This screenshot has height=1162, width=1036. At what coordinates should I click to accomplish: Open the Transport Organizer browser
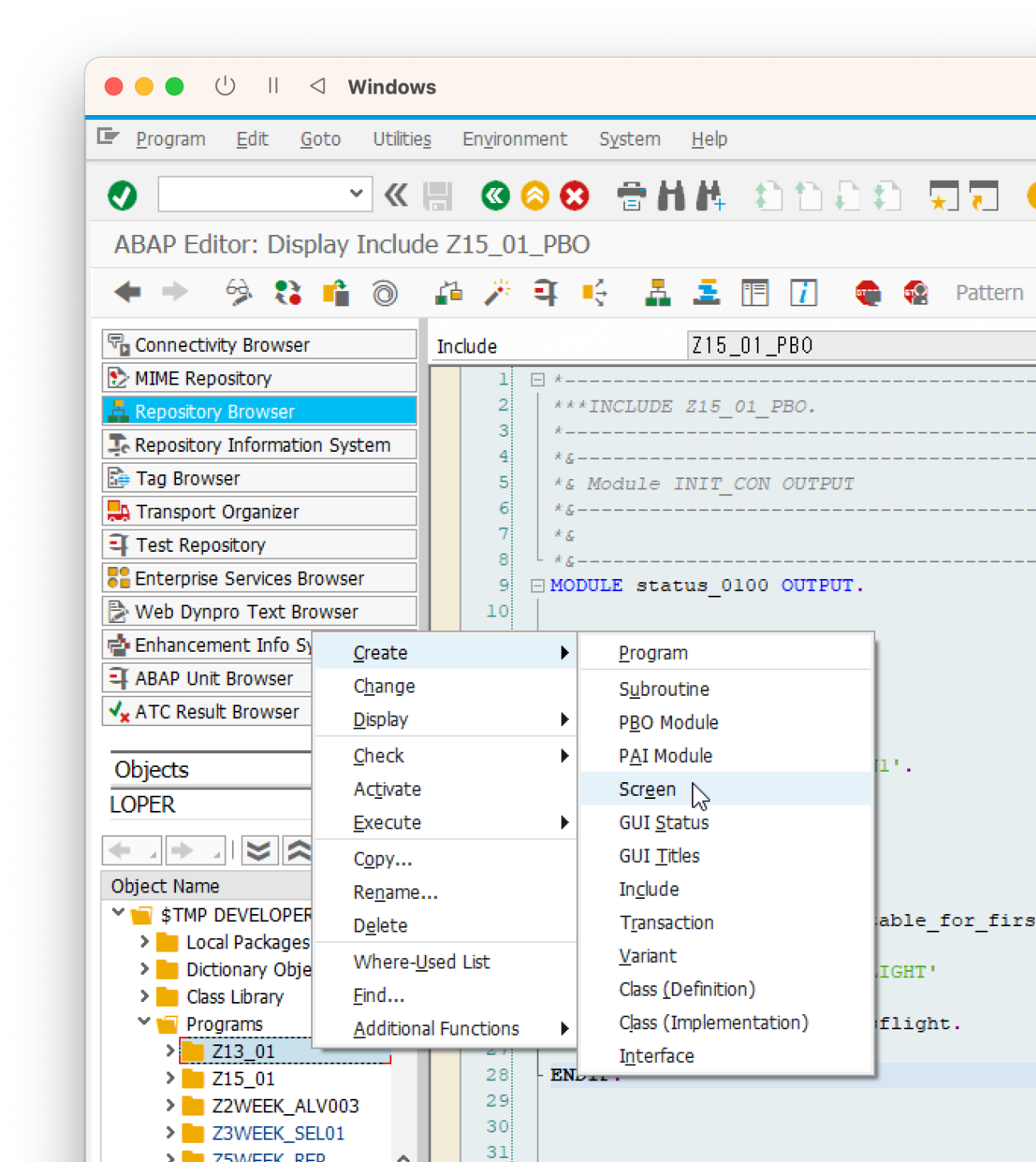tap(259, 512)
